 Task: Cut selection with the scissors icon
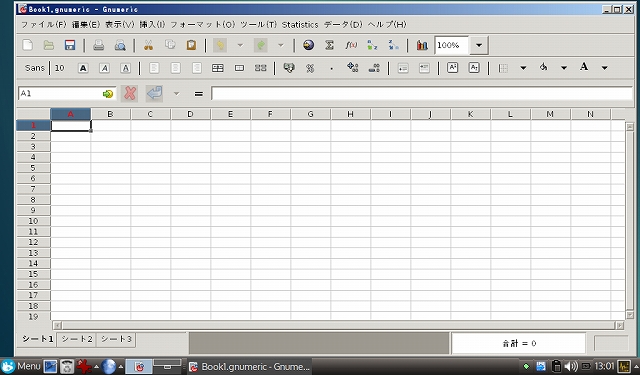(148, 45)
